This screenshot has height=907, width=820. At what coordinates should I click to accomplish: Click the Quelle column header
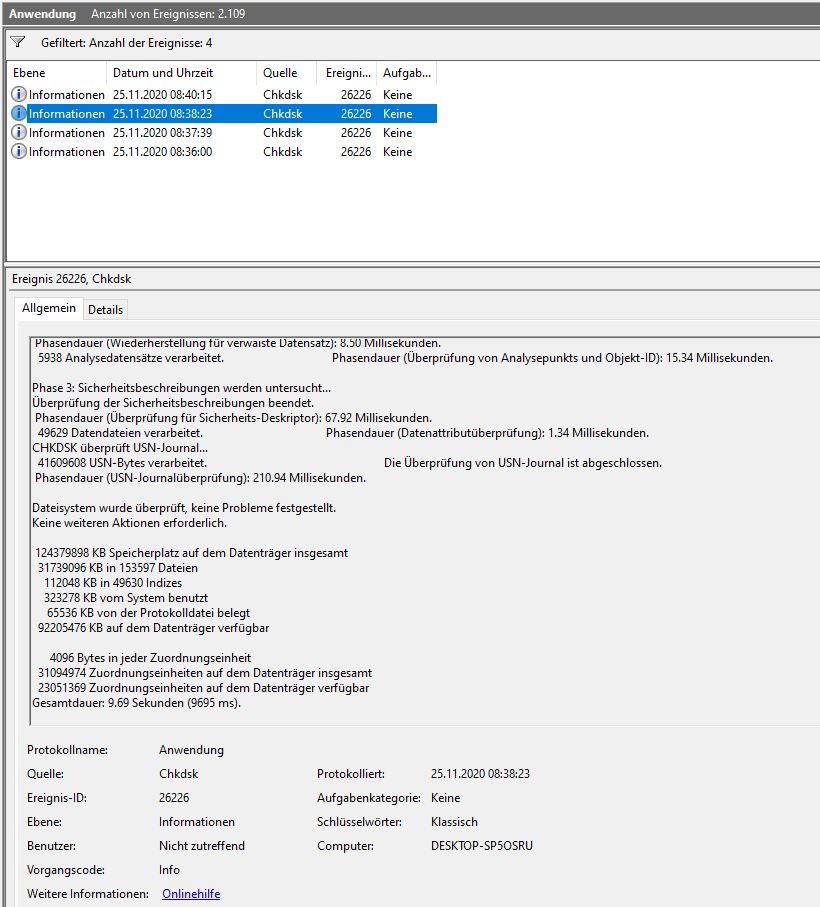click(285, 73)
